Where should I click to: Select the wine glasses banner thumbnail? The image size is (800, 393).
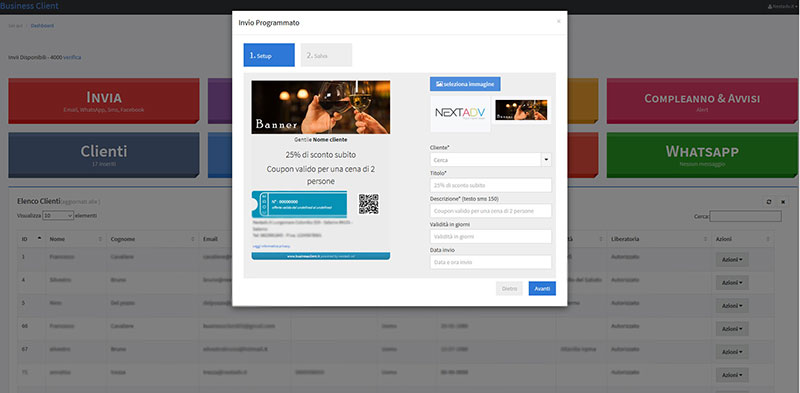click(521, 110)
